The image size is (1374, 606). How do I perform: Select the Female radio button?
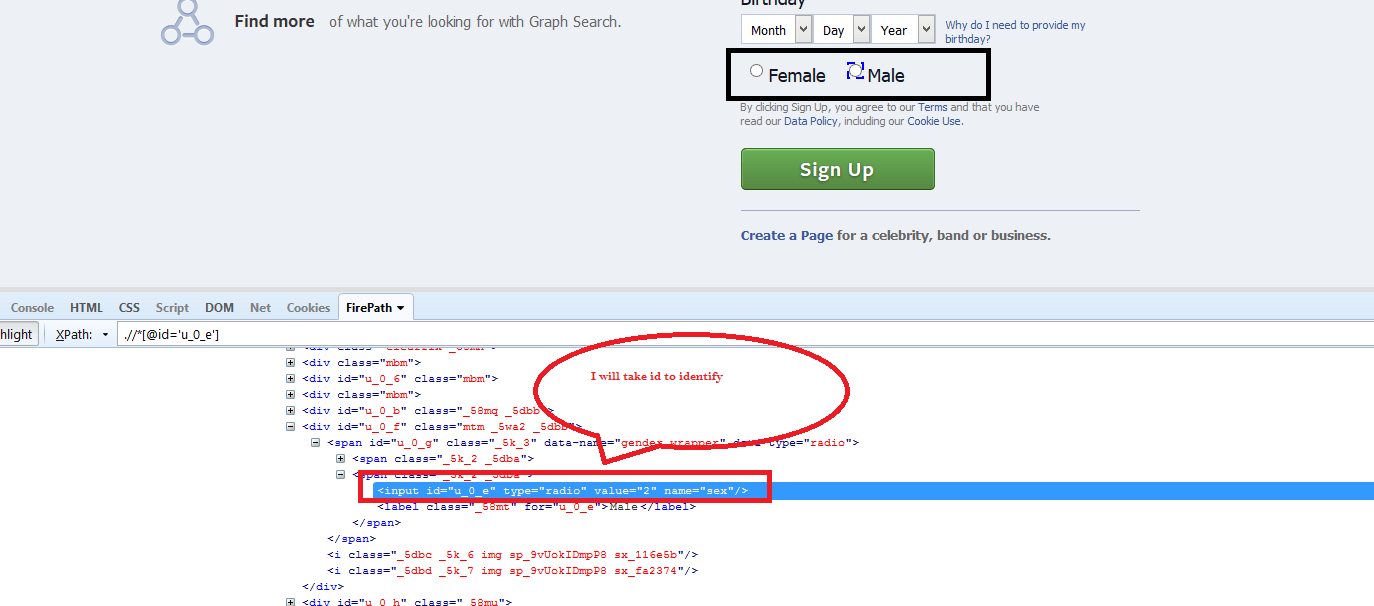pyautogui.click(x=757, y=69)
